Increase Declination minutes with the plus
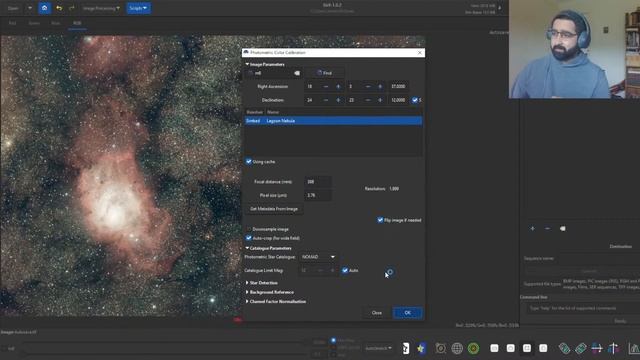This screenshot has width=640, height=360. tap(380, 100)
